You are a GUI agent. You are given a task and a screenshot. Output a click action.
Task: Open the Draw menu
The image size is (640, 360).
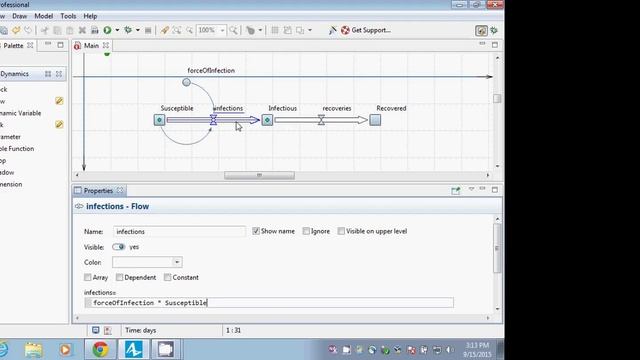20,16
